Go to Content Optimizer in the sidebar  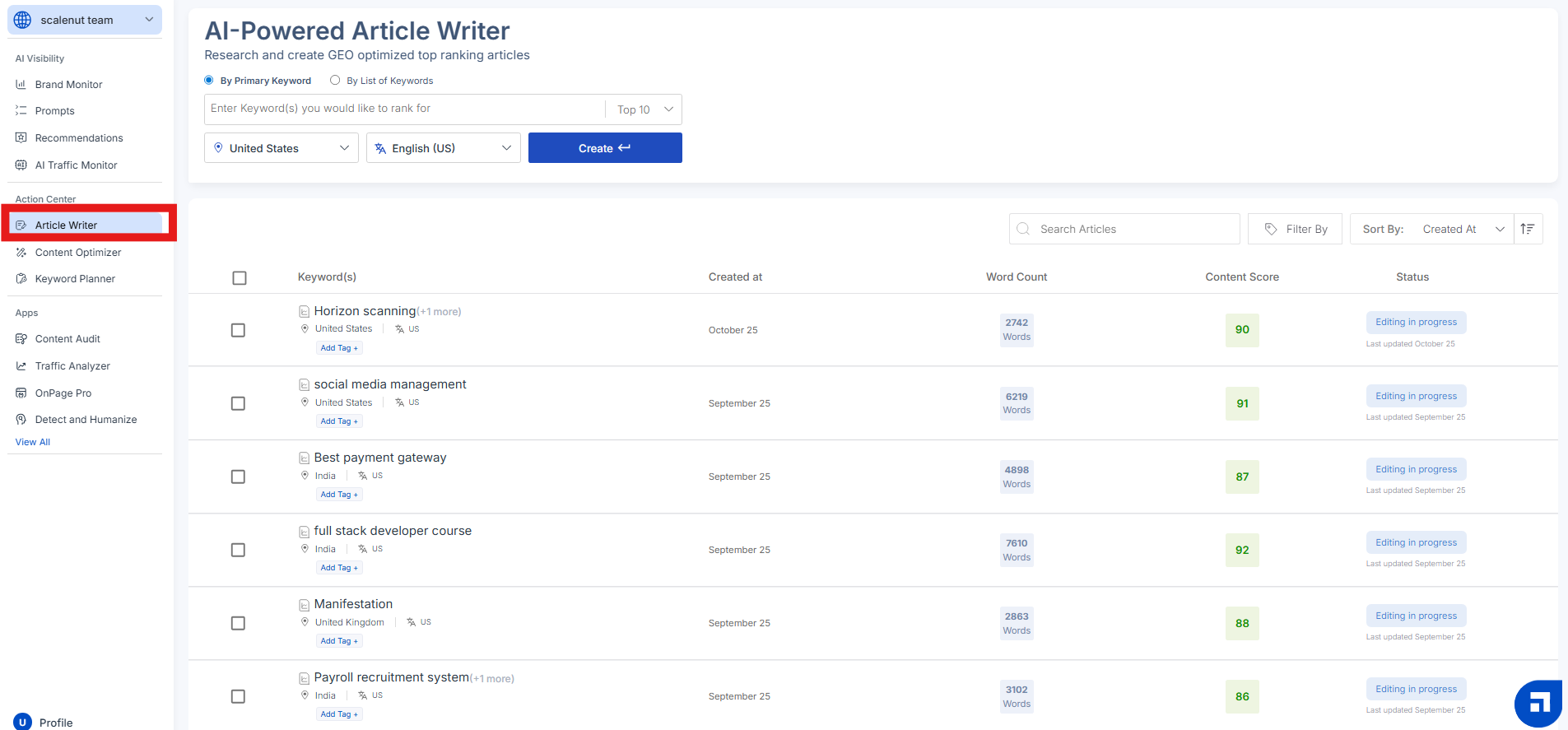78,253
